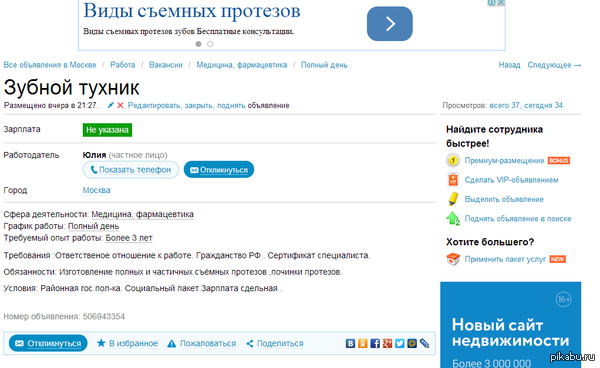The height and width of the screenshot is (368, 600).
Task: Click Выделить объявление link
Action: click(504, 199)
